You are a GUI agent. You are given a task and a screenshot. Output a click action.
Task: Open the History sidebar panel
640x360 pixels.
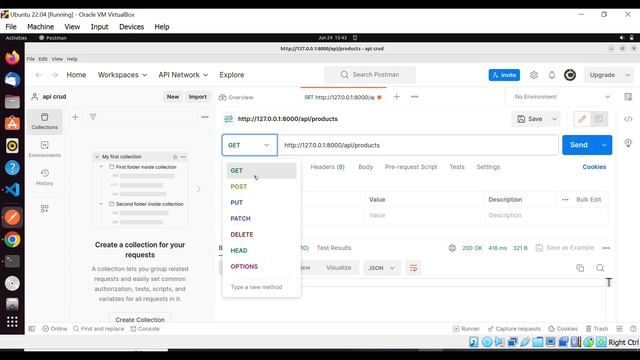44,178
